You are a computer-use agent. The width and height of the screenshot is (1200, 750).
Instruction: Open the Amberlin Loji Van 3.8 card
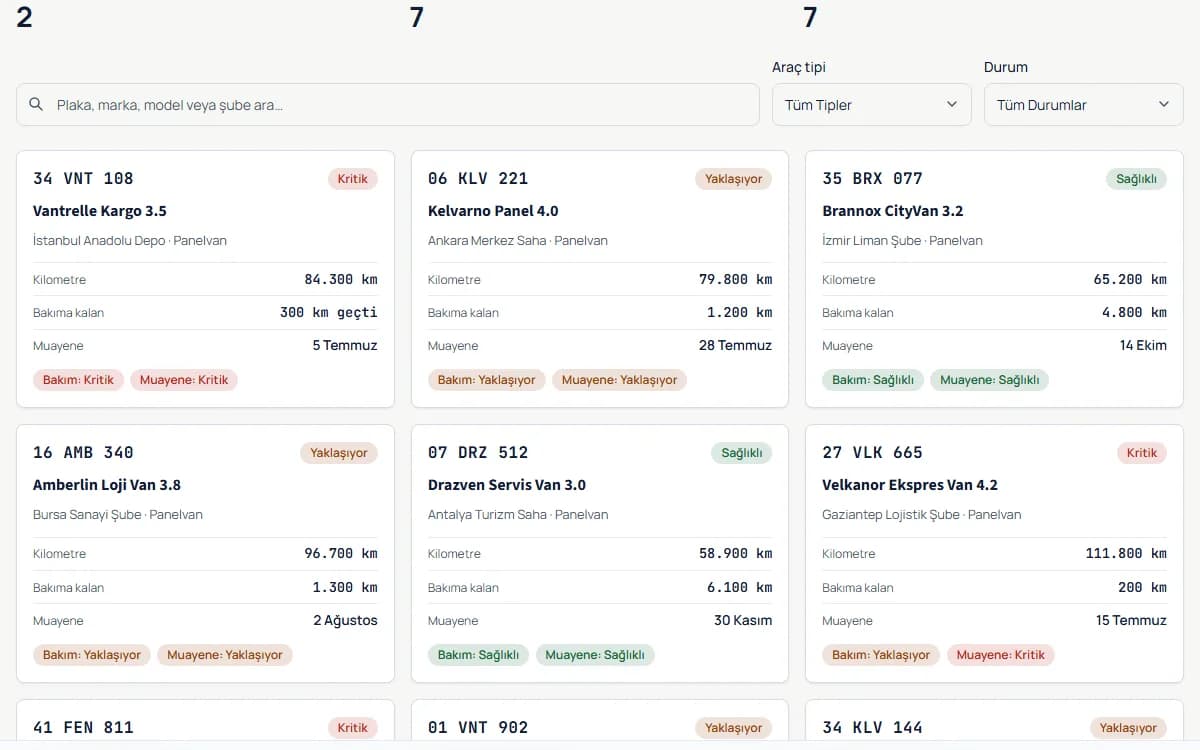coord(205,553)
